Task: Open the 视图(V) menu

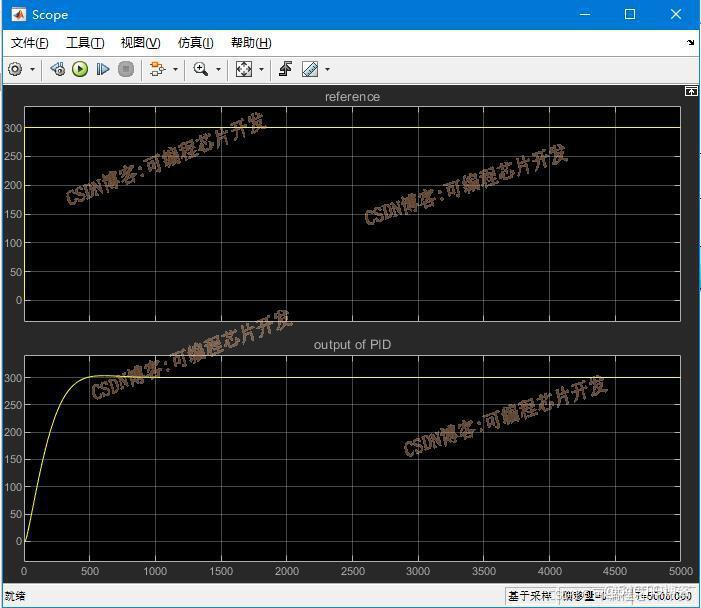Action: click(140, 43)
